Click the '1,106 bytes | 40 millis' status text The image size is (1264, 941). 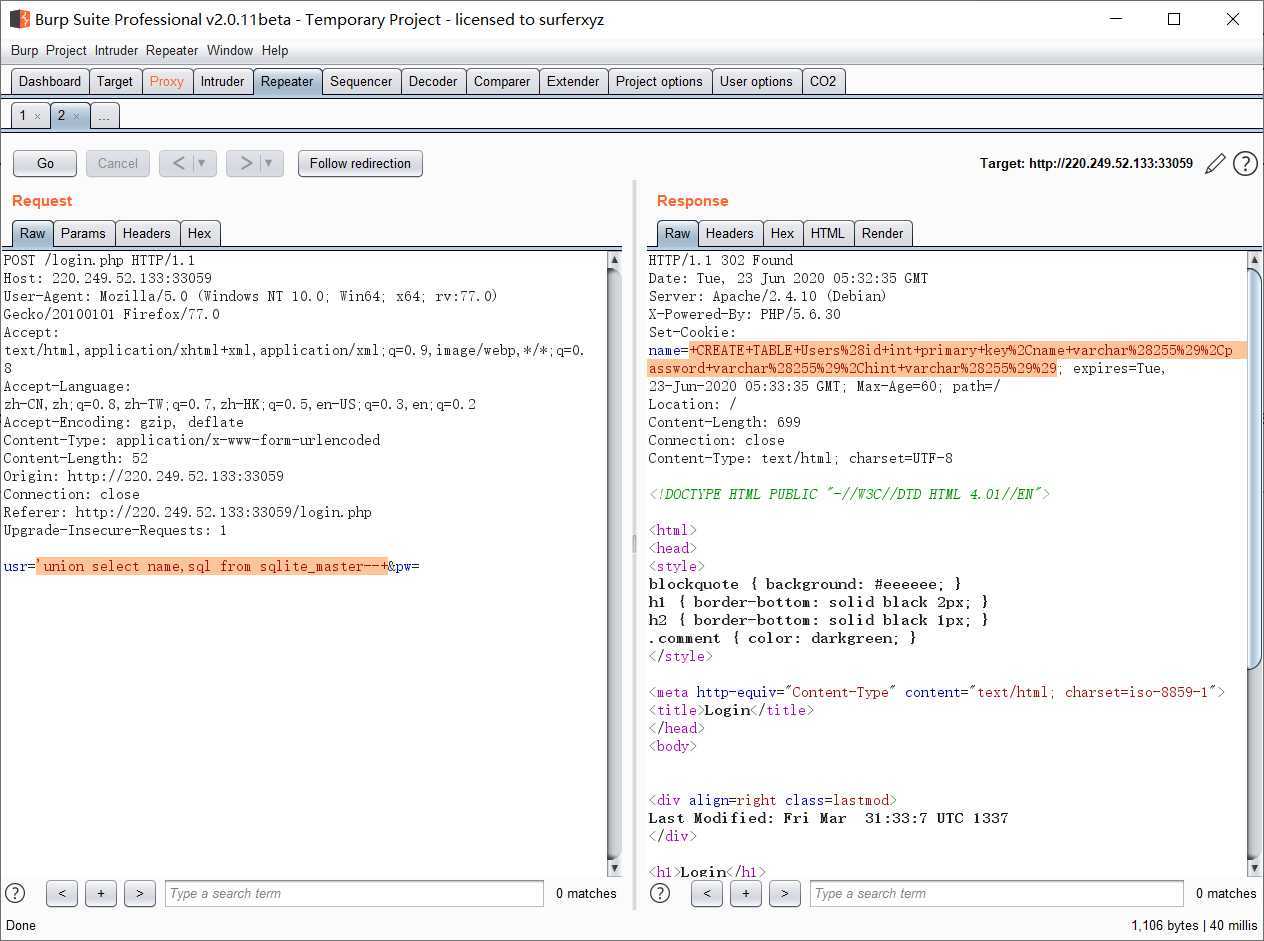click(1194, 925)
